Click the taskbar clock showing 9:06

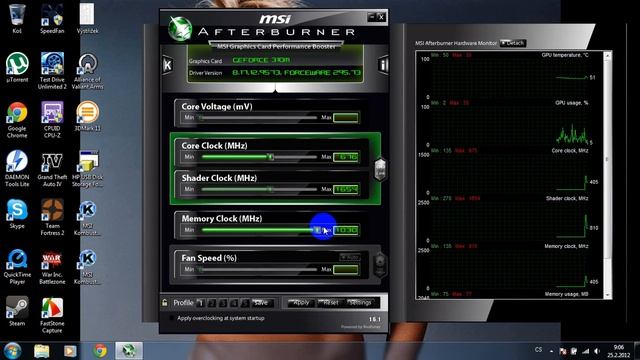[618, 351]
